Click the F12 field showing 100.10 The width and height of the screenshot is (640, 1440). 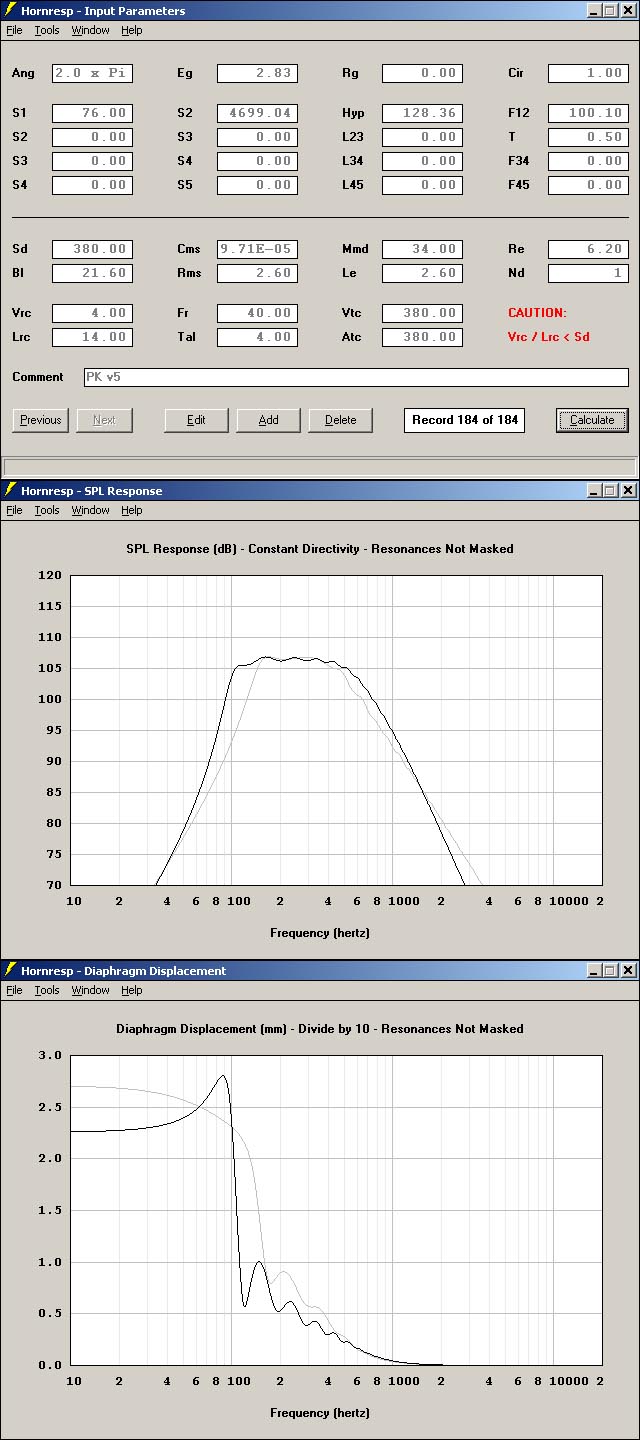coord(588,113)
